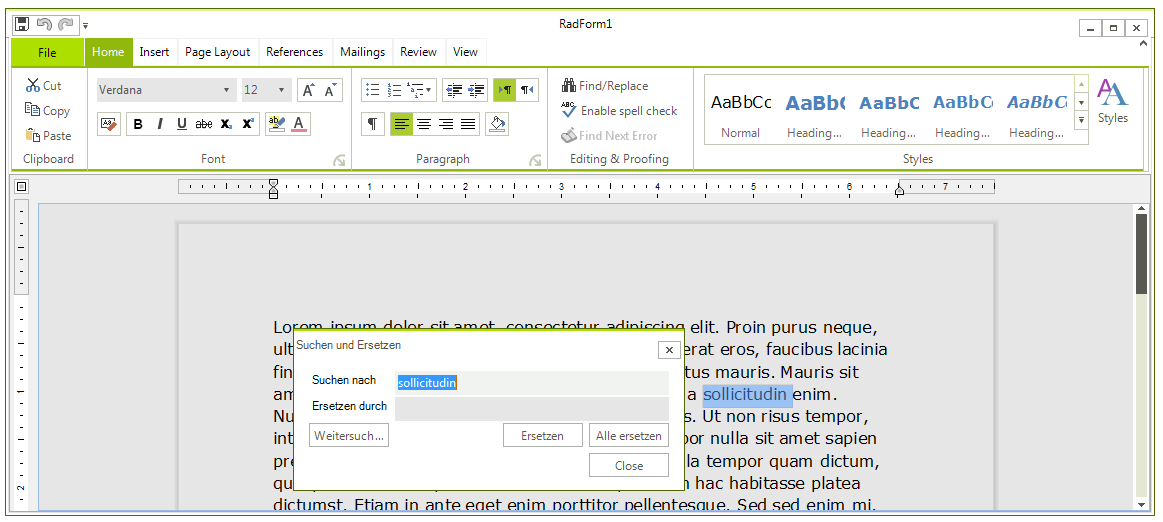The width and height of the screenshot is (1163, 522).
Task: Toggle Italic formatting
Action: [x=159, y=125]
